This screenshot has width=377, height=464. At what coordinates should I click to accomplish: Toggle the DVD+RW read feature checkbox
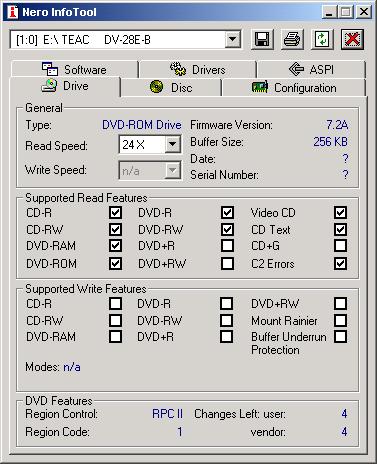pos(227,263)
